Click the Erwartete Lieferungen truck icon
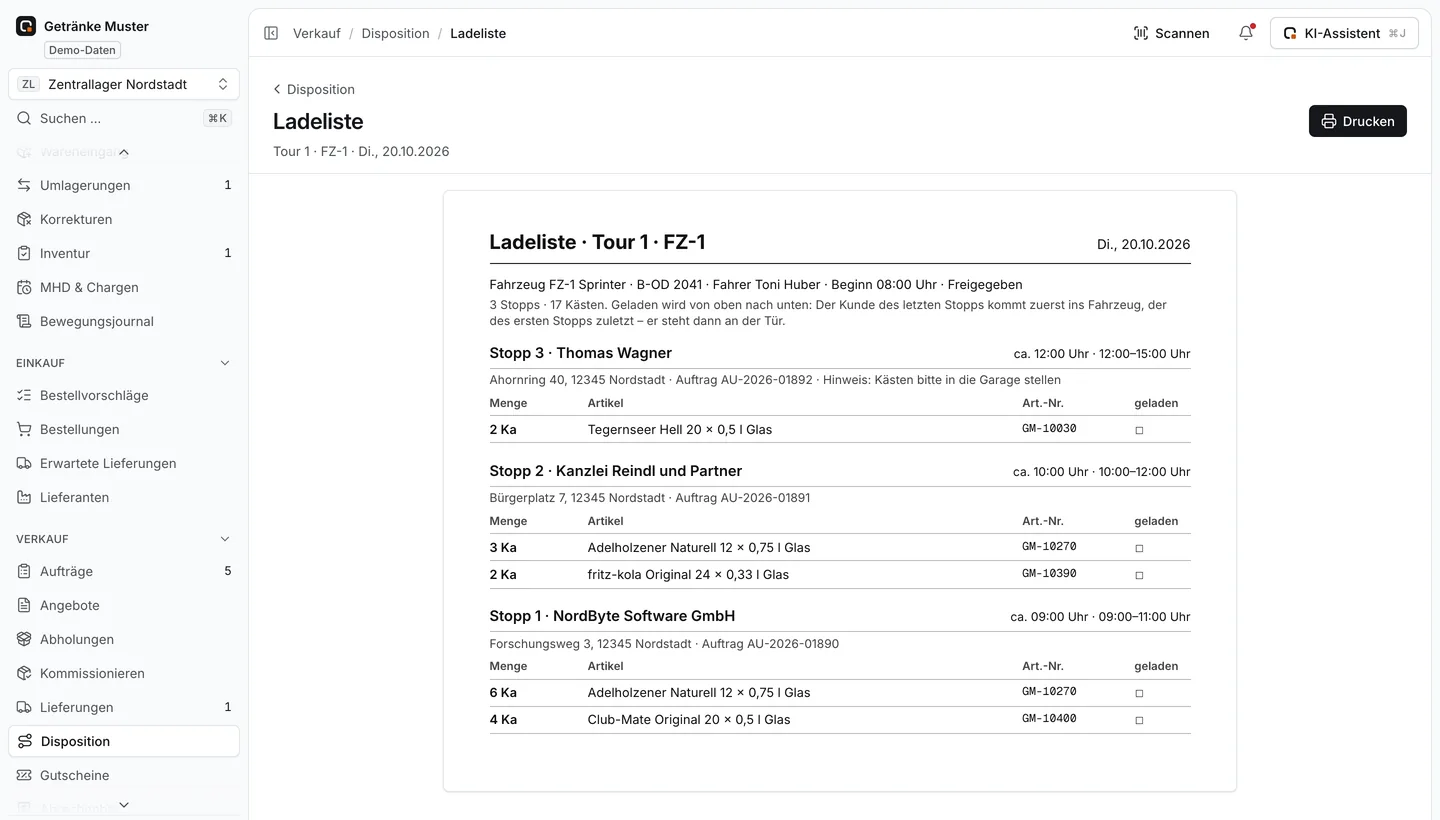1440x820 pixels. 24,463
